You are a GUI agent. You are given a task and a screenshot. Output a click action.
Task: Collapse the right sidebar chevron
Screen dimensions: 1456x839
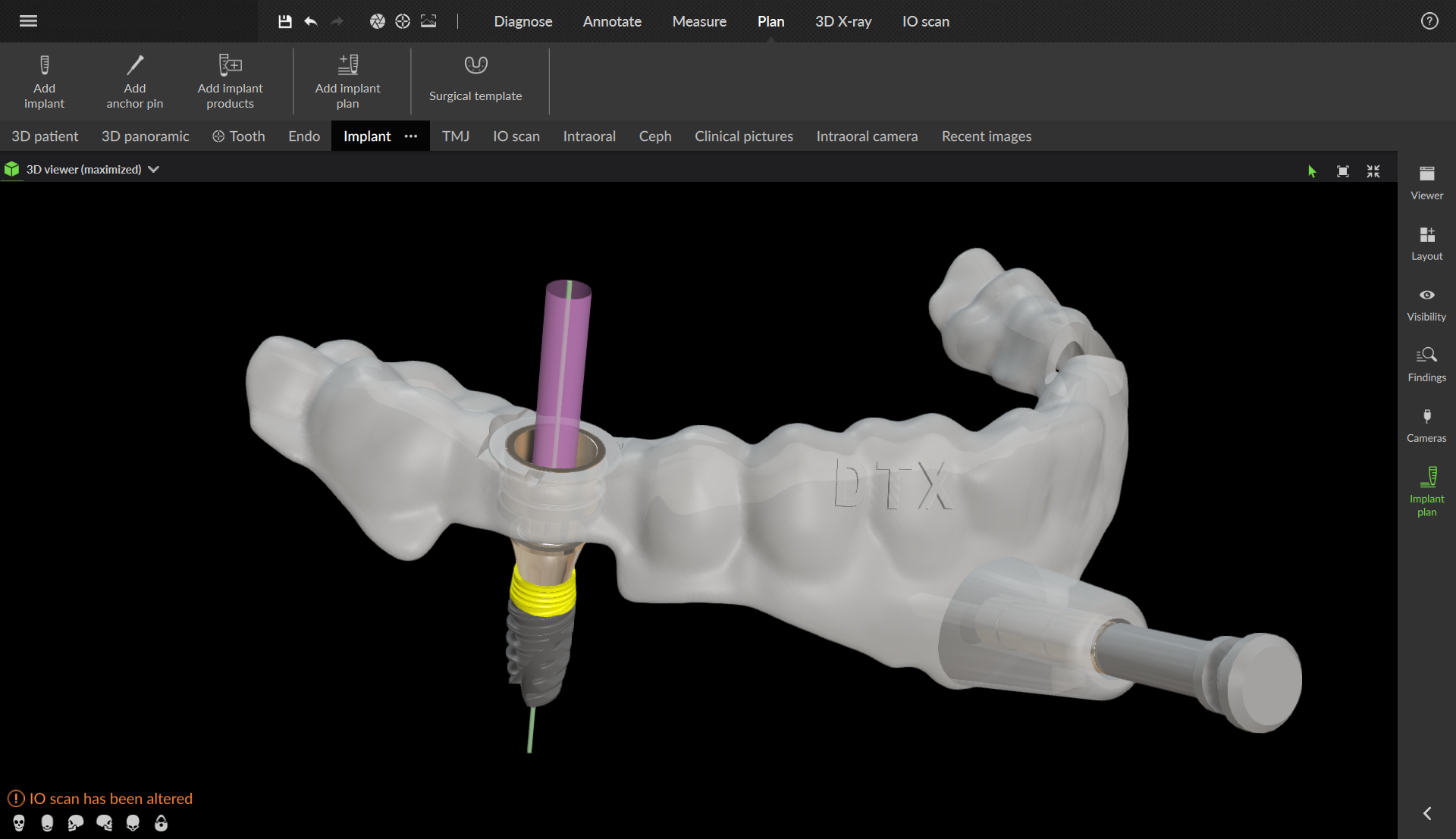(1427, 813)
